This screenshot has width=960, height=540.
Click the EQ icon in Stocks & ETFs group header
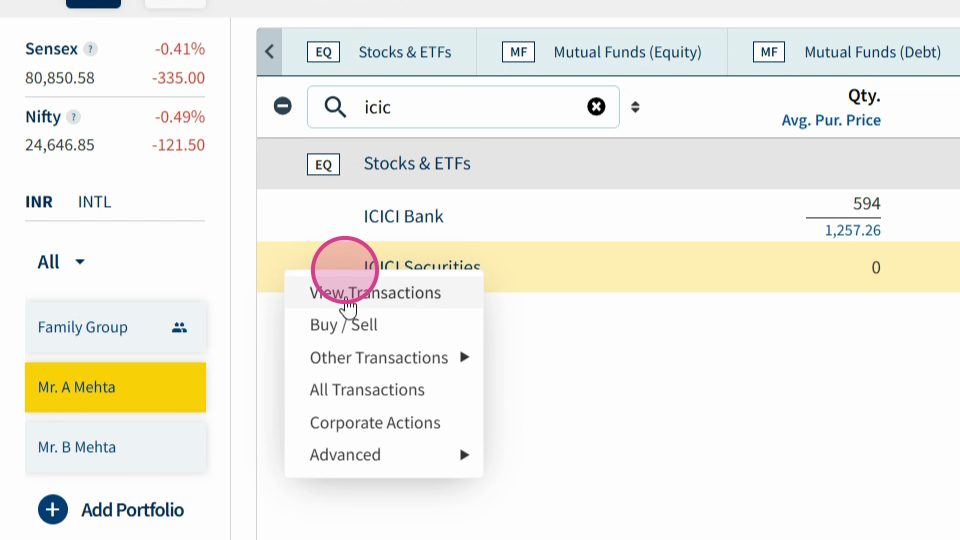tap(323, 164)
